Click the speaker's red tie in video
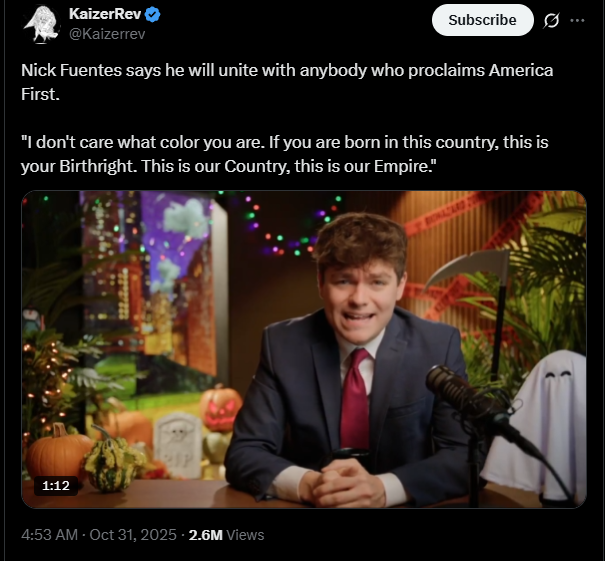This screenshot has height=561, width=605. click(x=355, y=398)
